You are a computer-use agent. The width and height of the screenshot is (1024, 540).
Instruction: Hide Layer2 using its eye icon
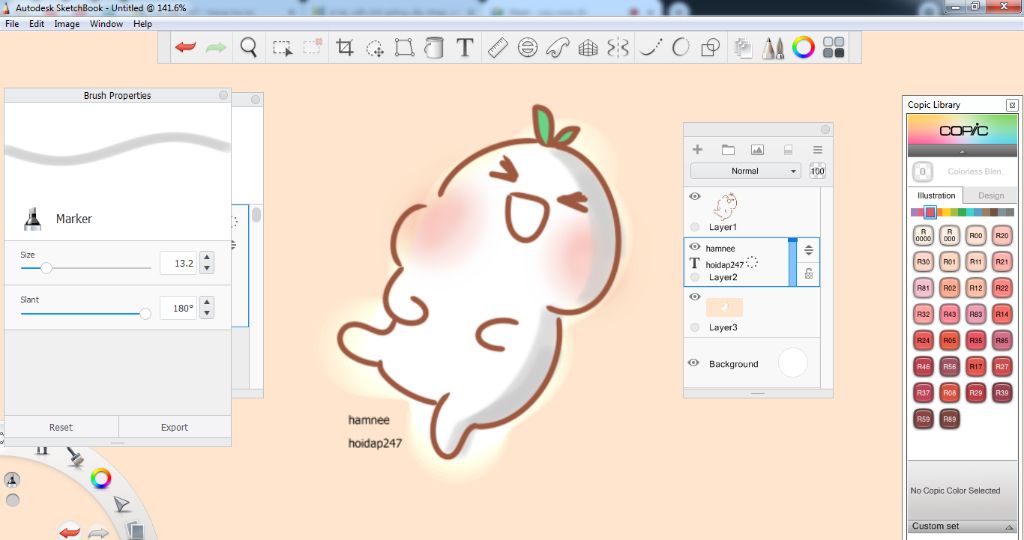point(695,247)
